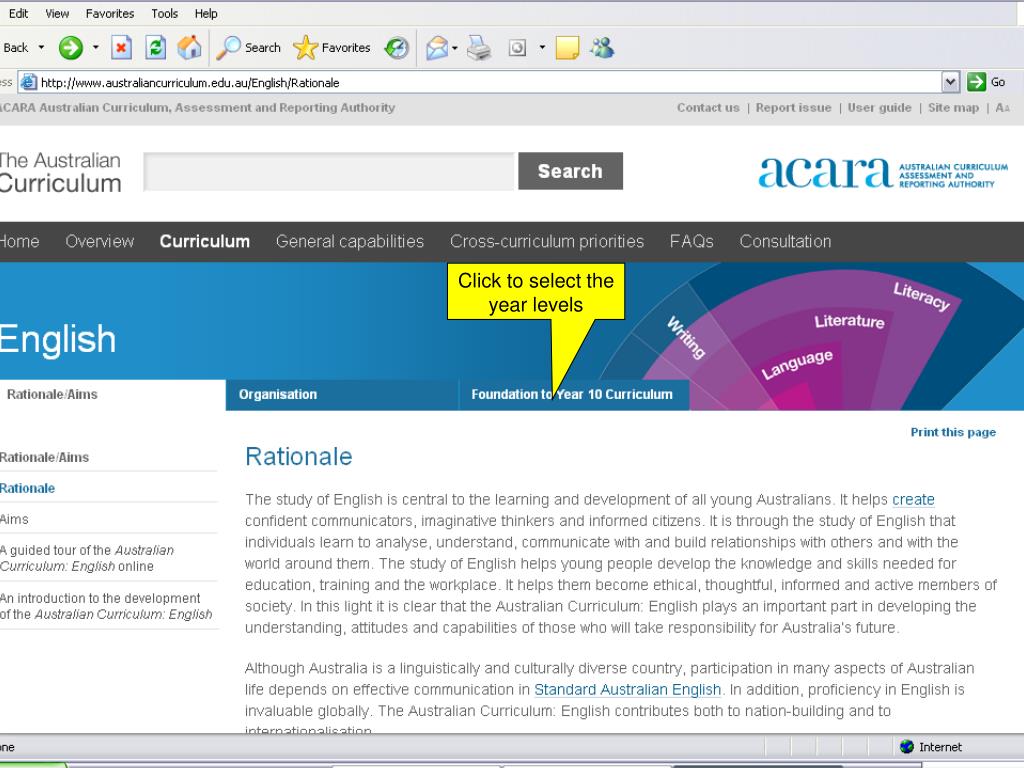The image size is (1024, 768).
Task: Click the green Go arrow button
Action: point(976,82)
